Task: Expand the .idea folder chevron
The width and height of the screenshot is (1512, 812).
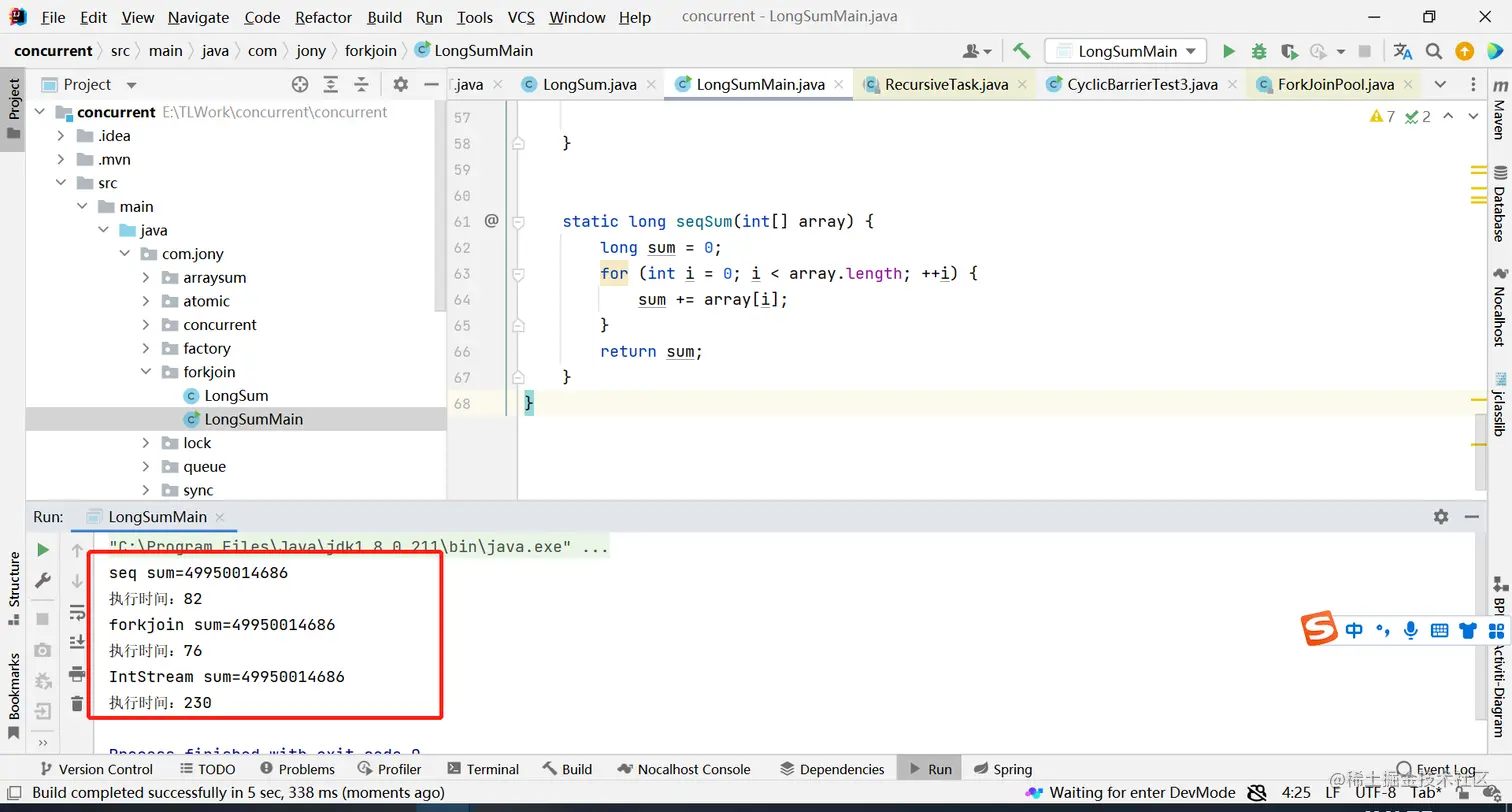Action: click(61, 136)
